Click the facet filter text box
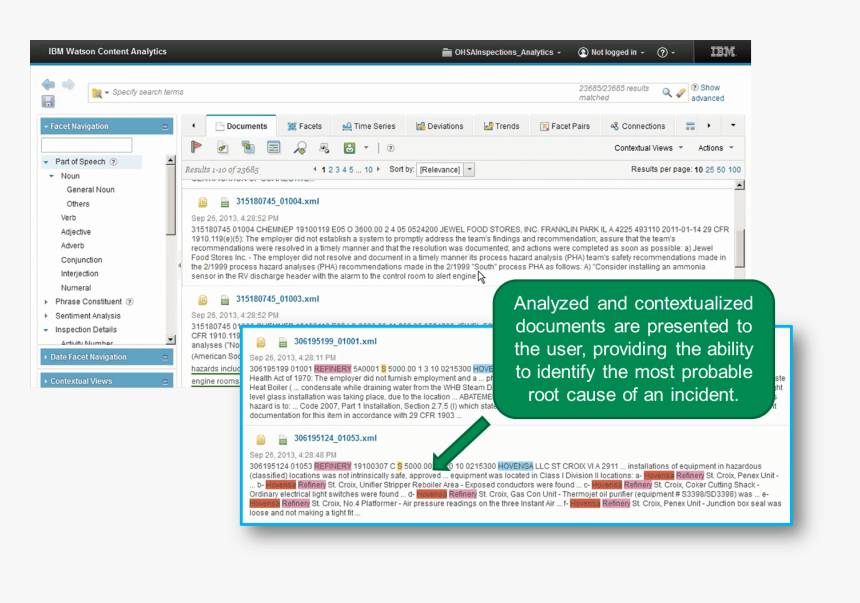The width and height of the screenshot is (860, 603). coord(87,145)
